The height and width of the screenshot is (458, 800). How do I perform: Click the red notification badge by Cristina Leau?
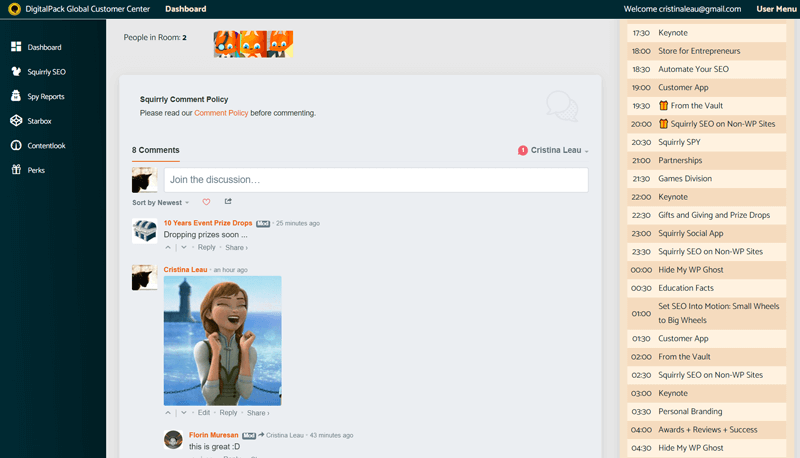pyautogui.click(x=522, y=150)
